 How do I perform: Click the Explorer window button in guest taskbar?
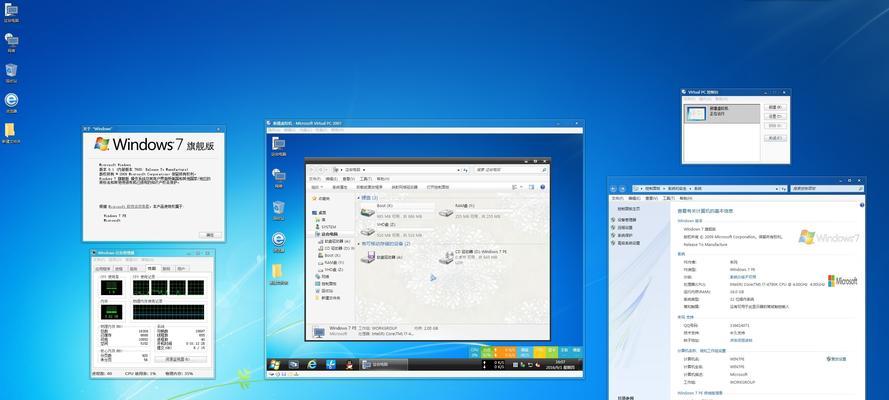(x=383, y=364)
